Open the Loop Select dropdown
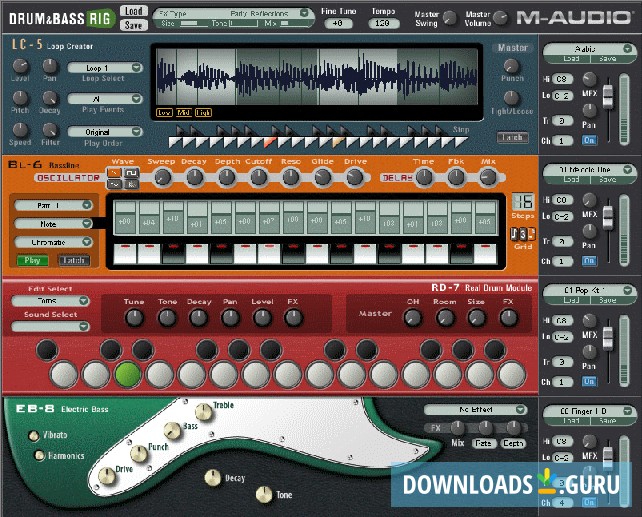Screen dimensions: 642x517 click(105, 68)
